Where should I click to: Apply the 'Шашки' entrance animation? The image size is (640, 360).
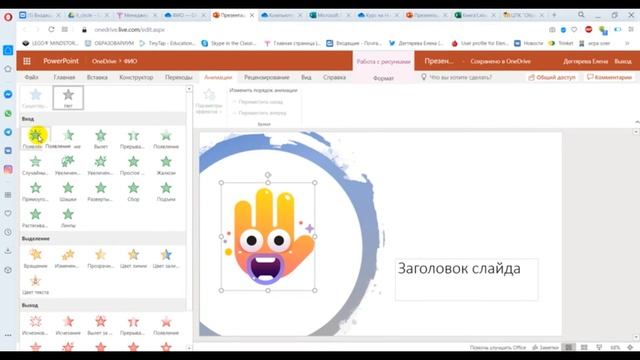(68, 191)
